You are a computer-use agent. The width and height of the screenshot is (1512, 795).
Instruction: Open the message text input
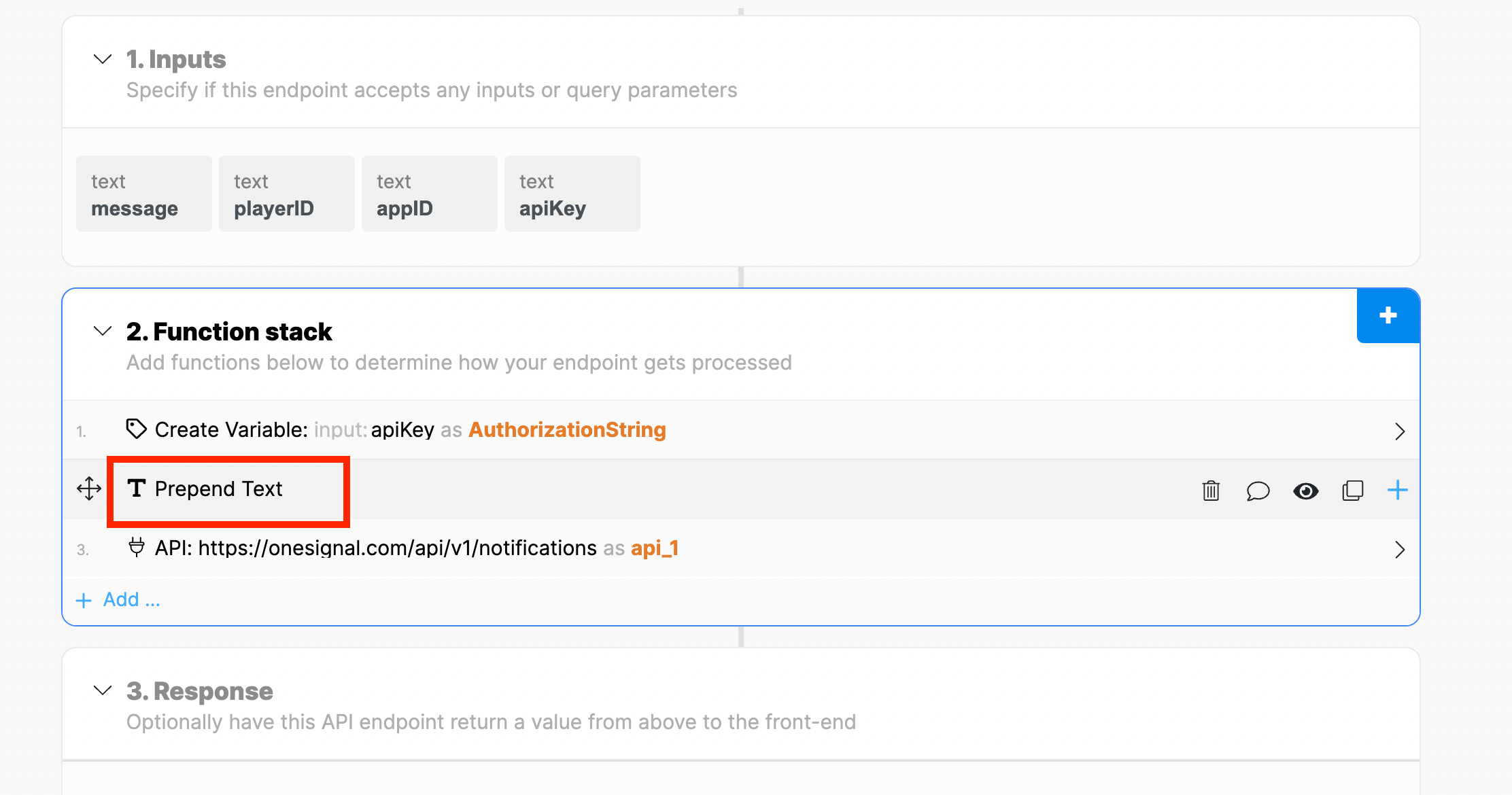coord(144,194)
